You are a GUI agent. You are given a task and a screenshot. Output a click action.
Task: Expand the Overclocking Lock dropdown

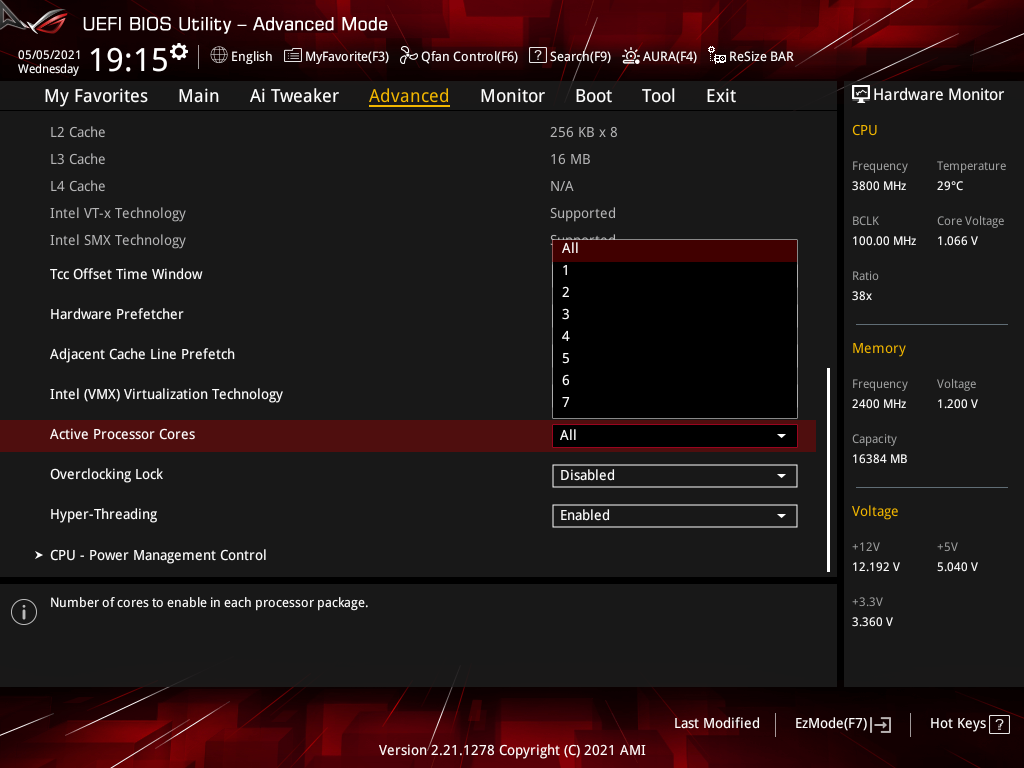tap(674, 475)
